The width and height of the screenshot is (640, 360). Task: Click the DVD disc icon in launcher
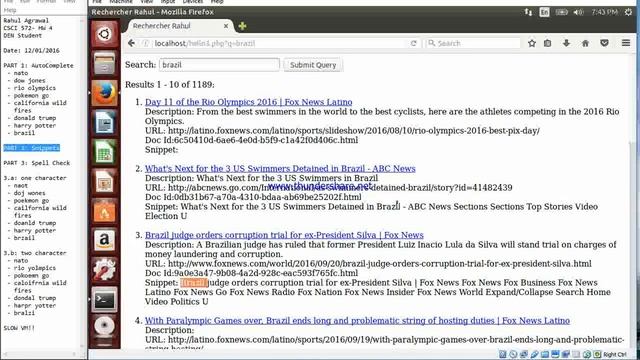coord(104,327)
